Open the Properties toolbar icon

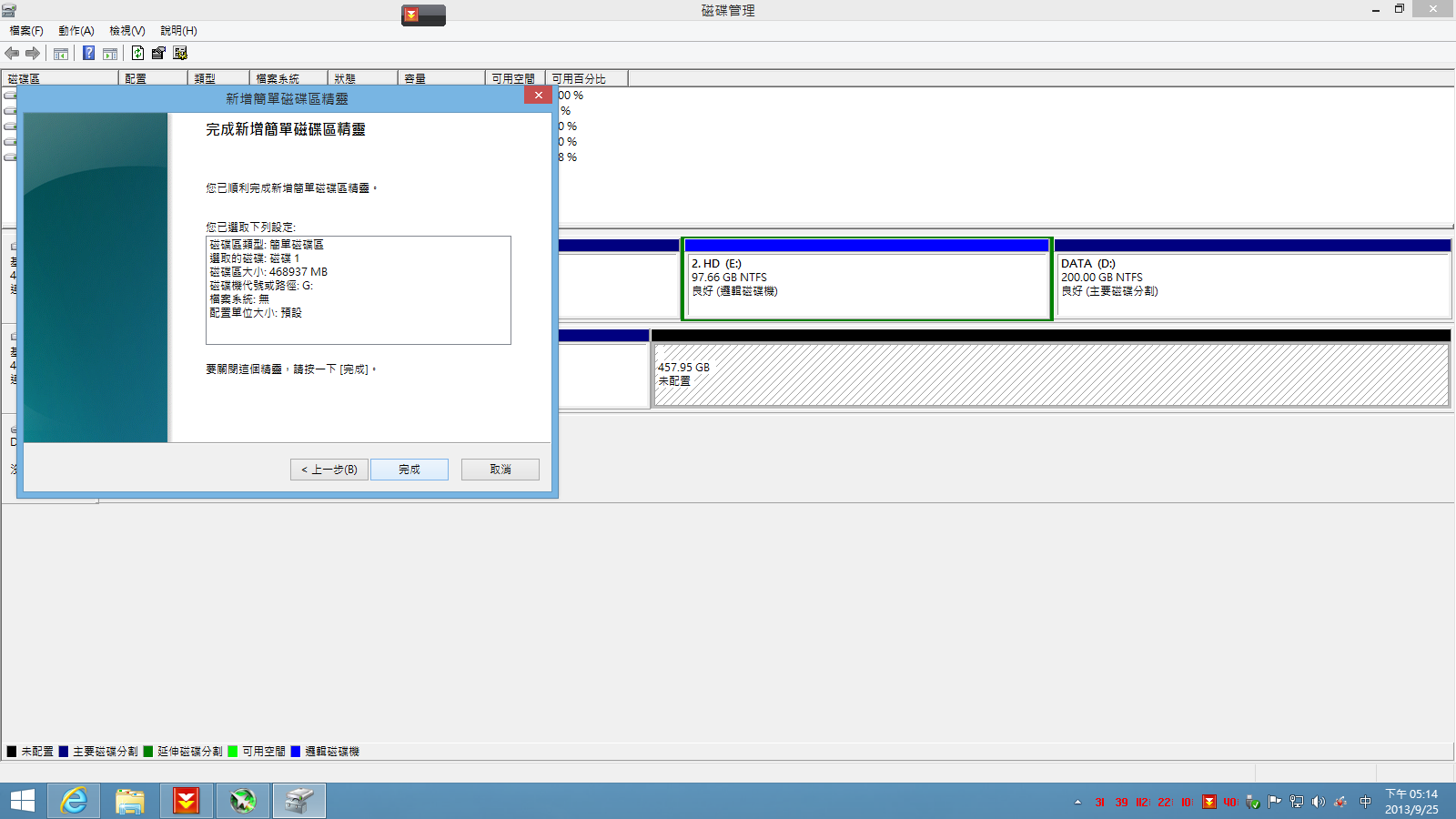click(x=158, y=54)
